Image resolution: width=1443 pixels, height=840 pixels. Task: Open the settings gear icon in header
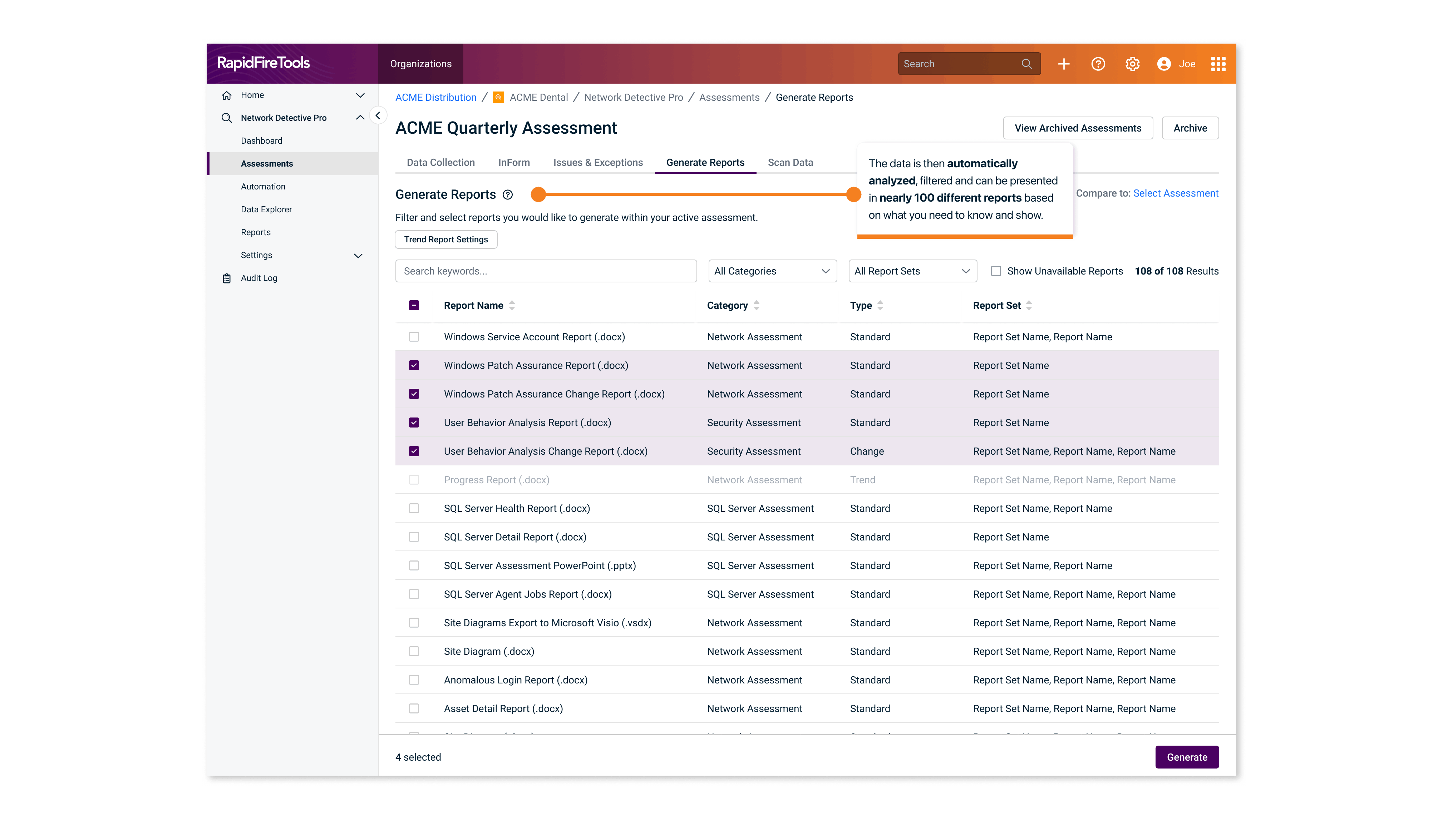coord(1132,64)
